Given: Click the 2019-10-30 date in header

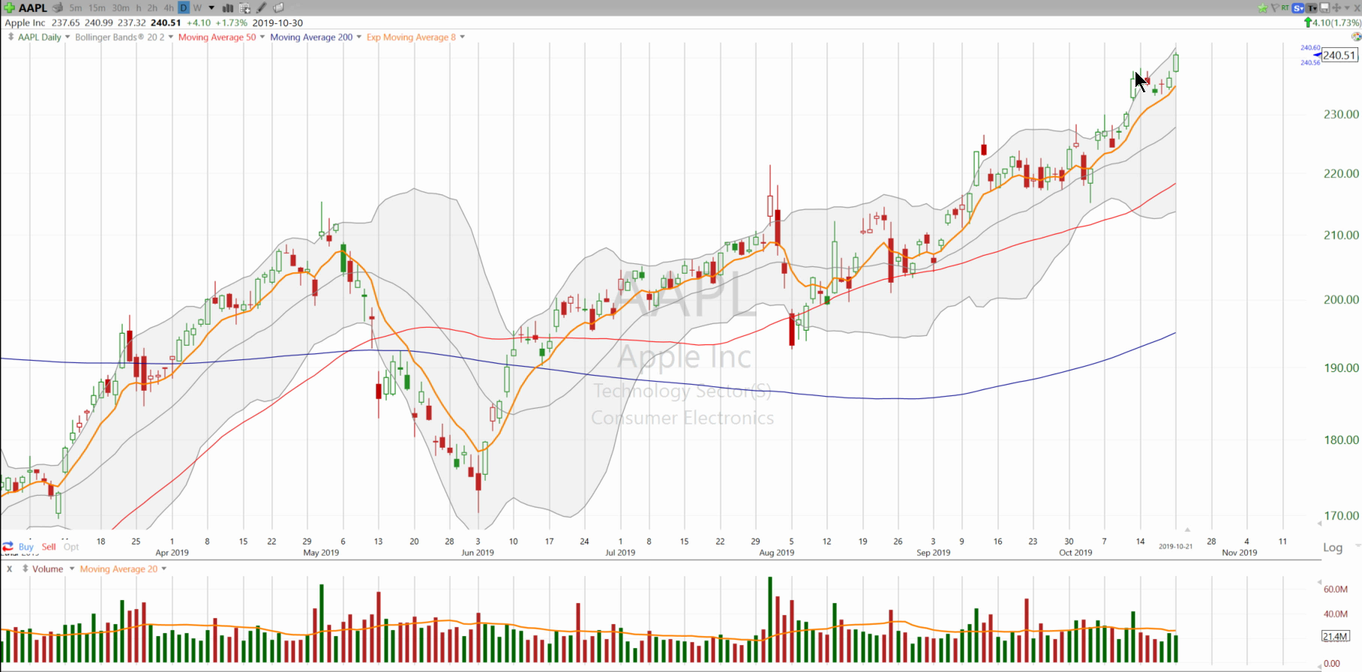Looking at the screenshot, I should pyautogui.click(x=277, y=22).
